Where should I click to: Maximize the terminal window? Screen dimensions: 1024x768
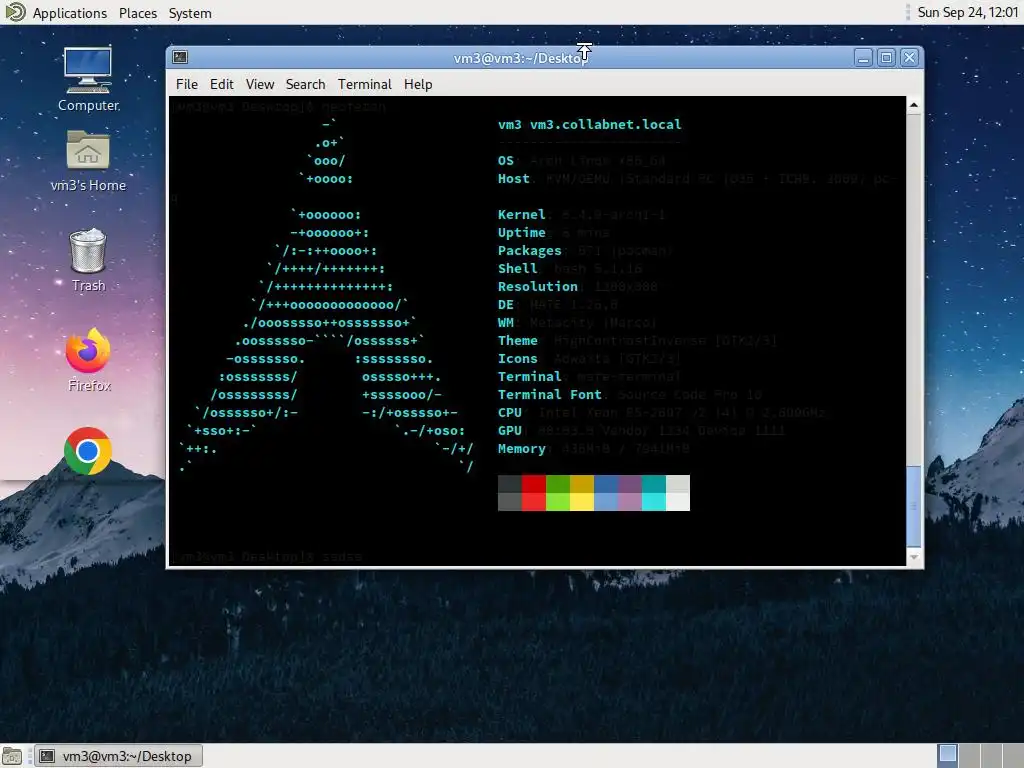point(886,57)
